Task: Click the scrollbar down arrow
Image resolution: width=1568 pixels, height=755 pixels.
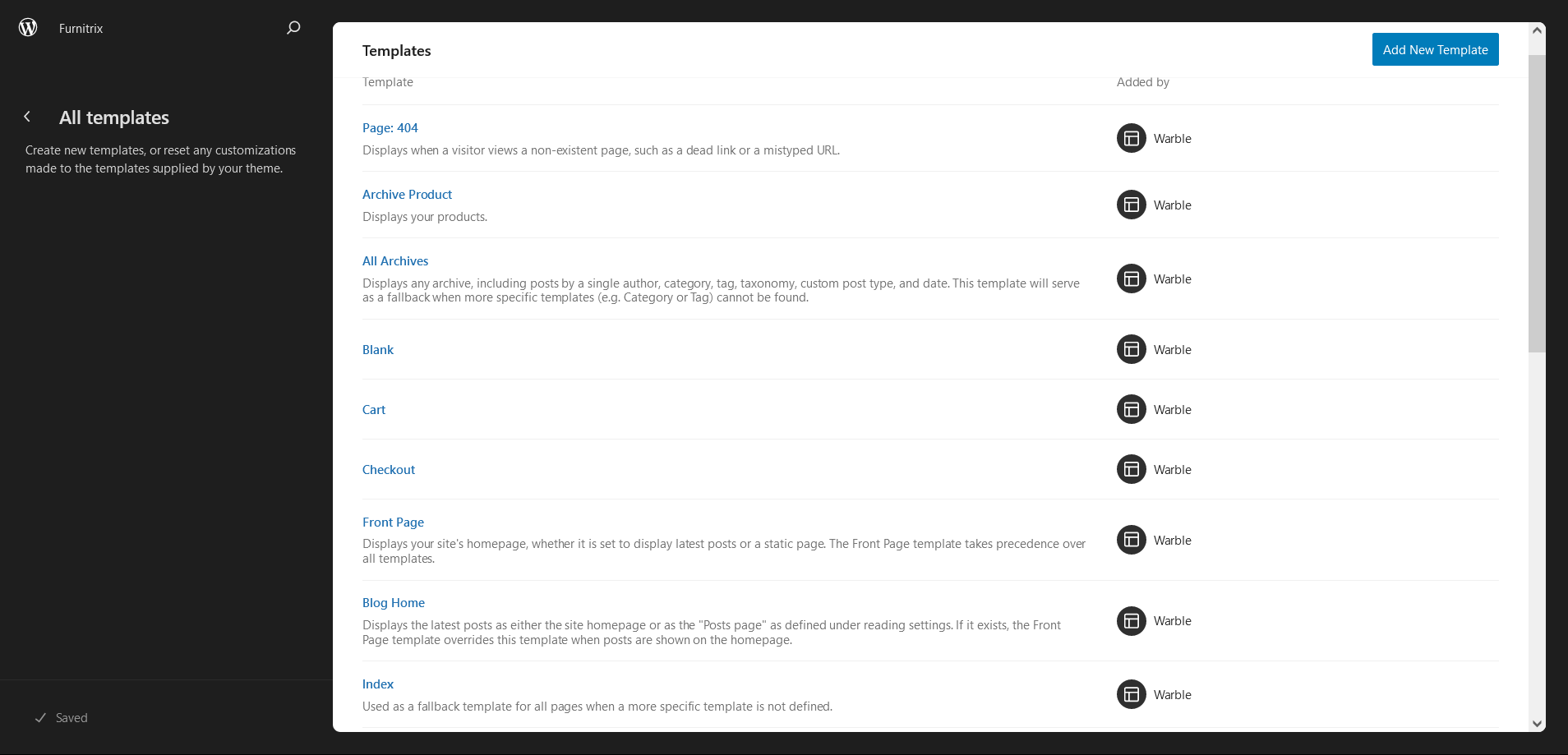Action: [x=1537, y=723]
